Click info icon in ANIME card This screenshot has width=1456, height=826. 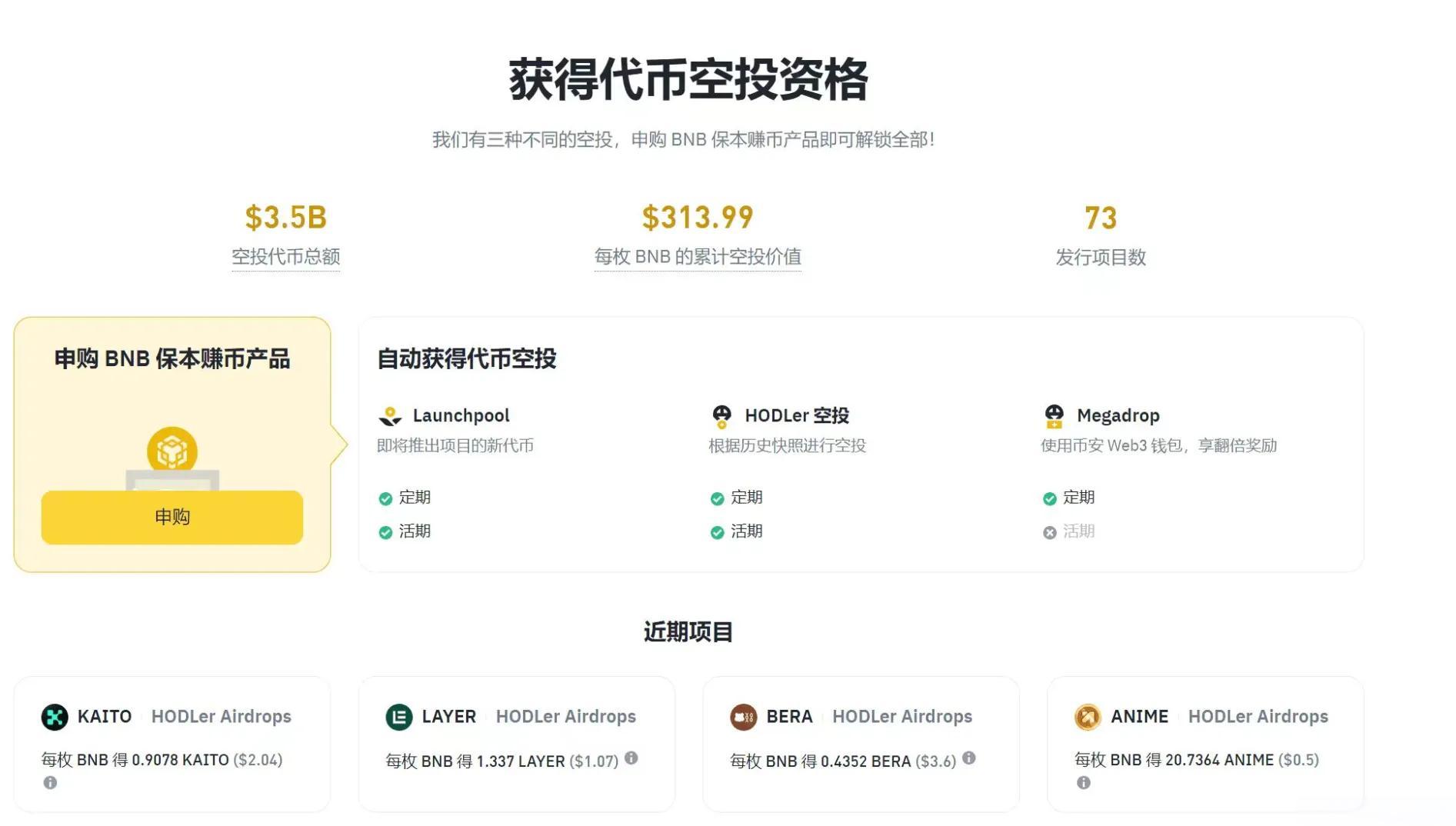[x=1084, y=783]
